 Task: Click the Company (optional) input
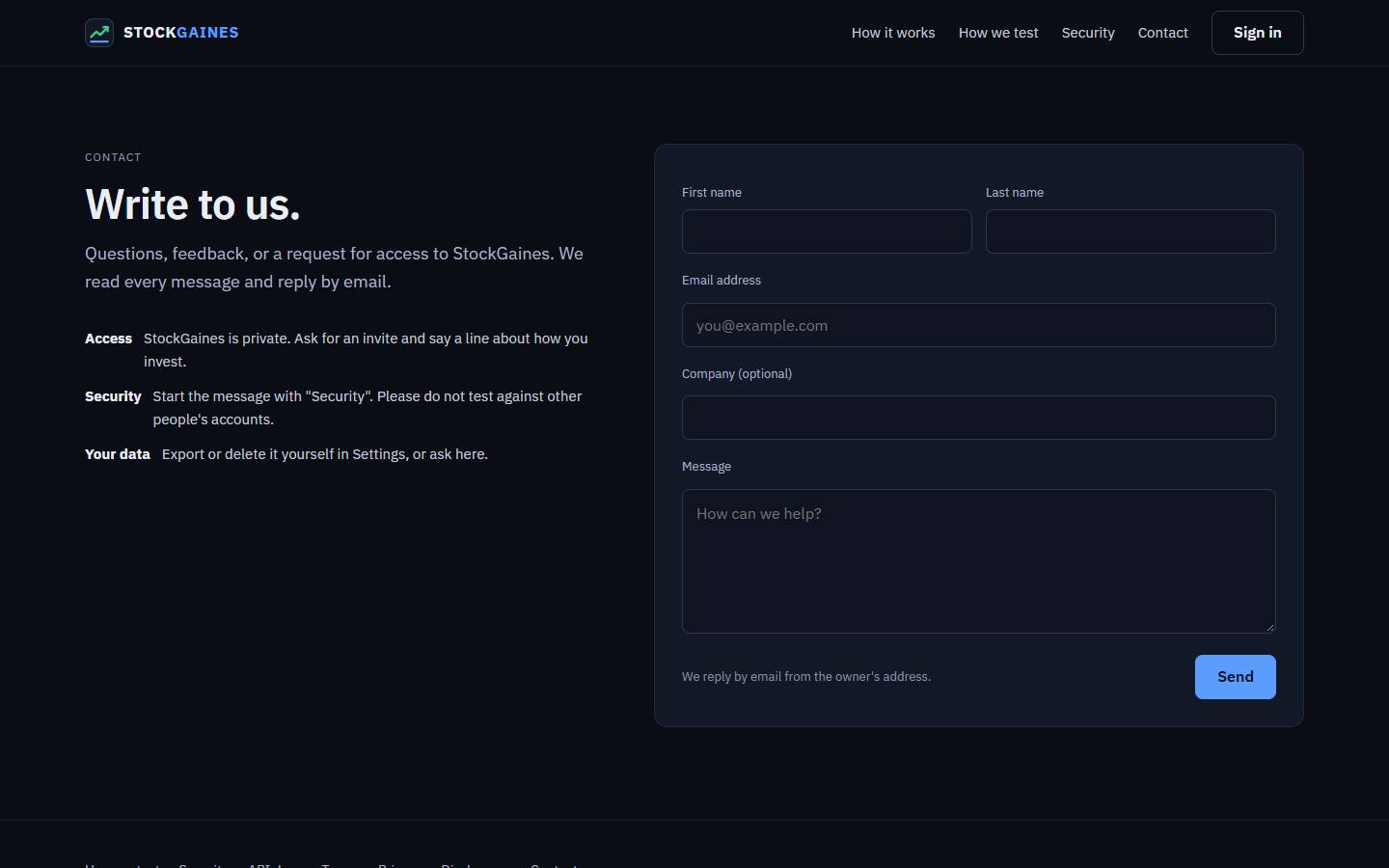[x=979, y=418]
